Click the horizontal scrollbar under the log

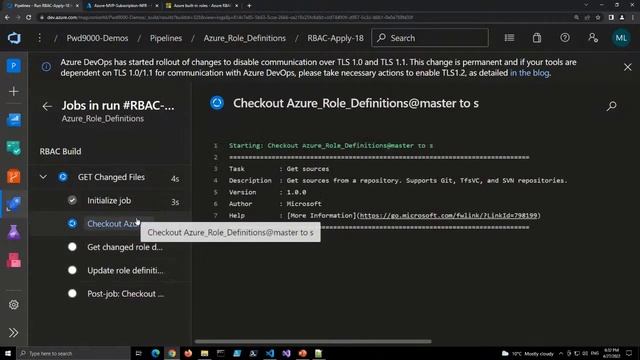[x=313, y=341]
